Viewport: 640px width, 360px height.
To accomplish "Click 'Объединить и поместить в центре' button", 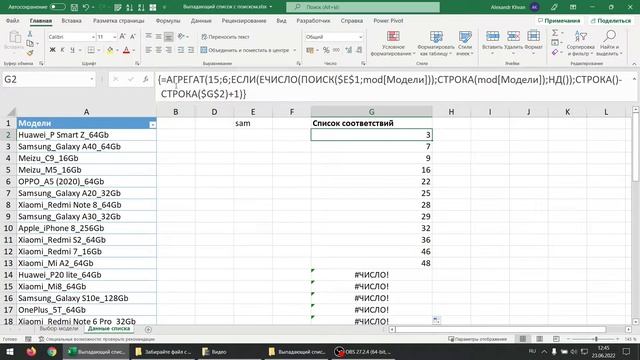I will 245,50.
